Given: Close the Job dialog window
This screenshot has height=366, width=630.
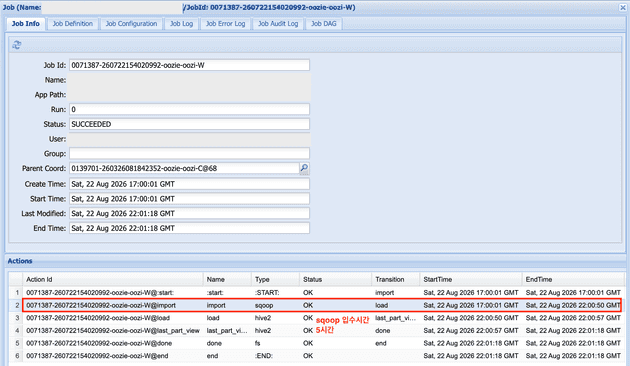Looking at the screenshot, I should pos(623,7).
